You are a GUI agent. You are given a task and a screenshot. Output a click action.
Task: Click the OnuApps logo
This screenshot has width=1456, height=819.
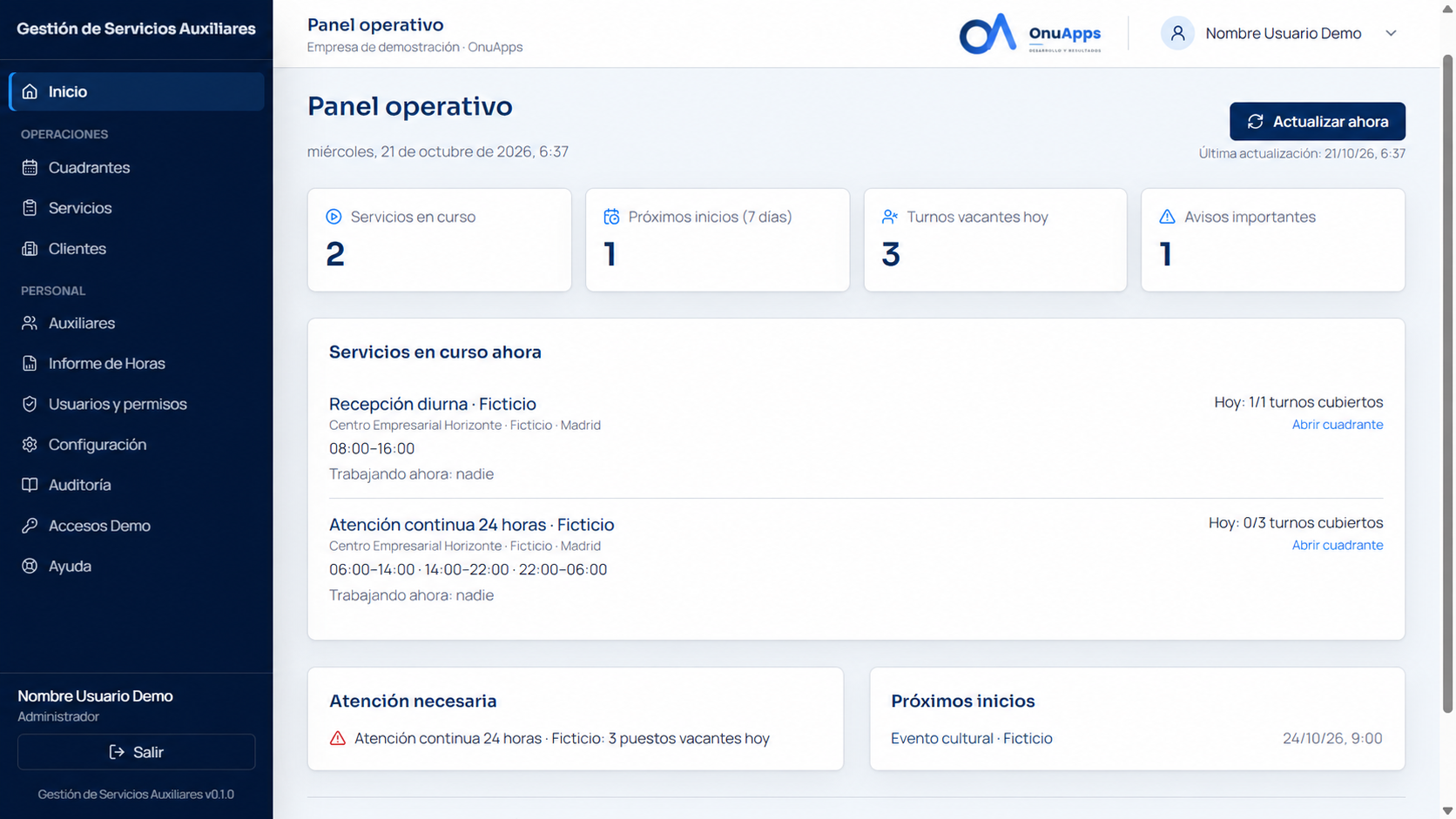(x=1030, y=33)
